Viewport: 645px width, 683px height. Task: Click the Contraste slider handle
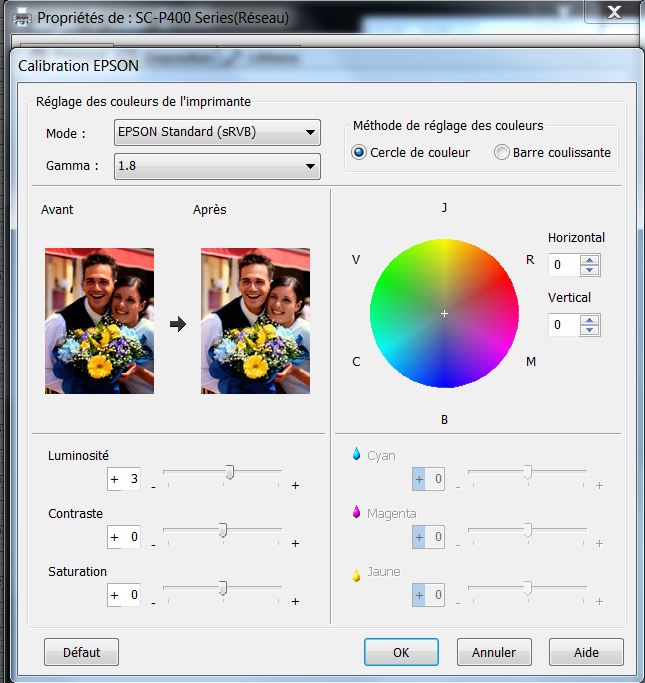(x=223, y=530)
